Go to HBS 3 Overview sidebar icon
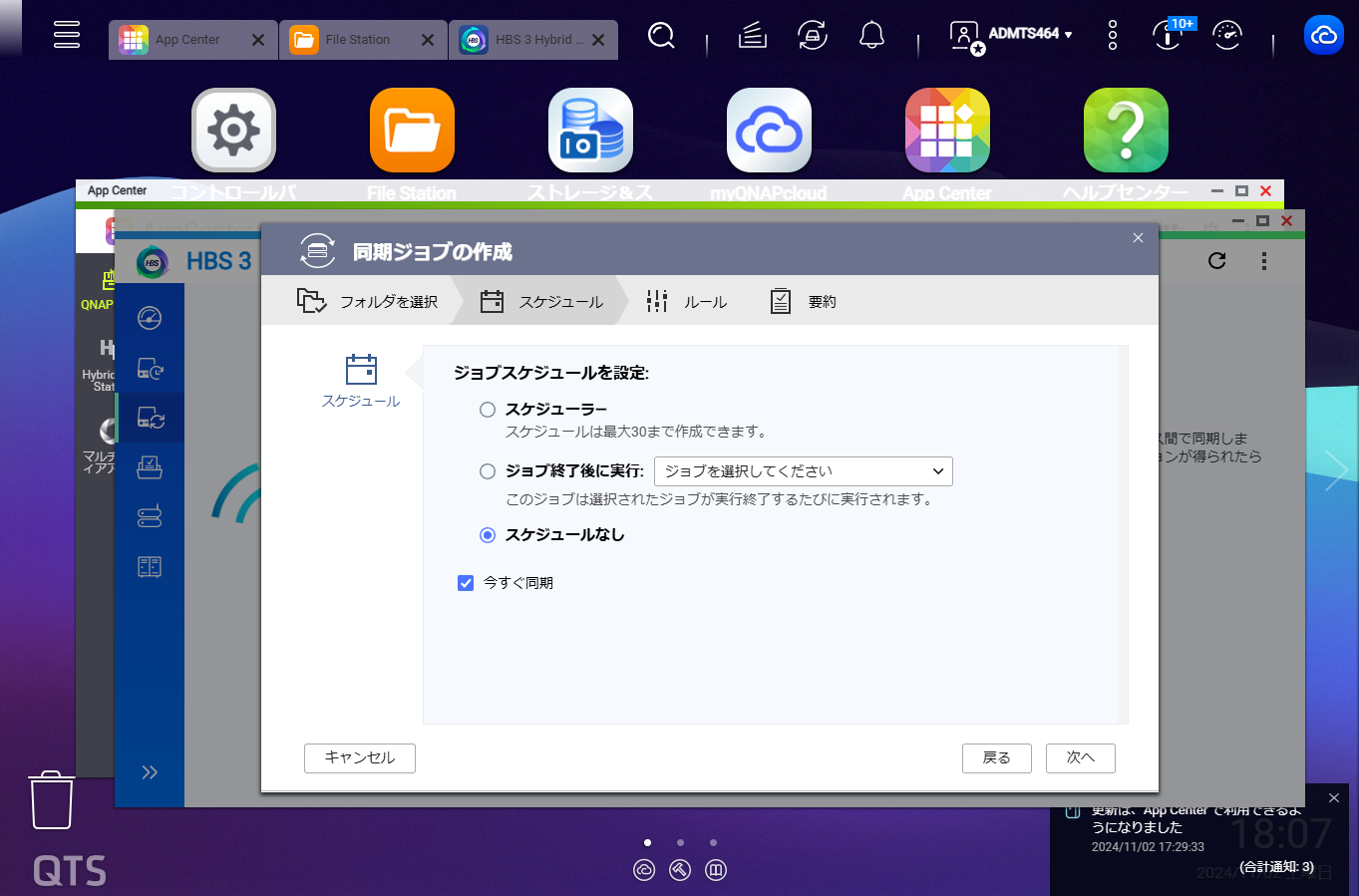This screenshot has width=1359, height=896. (150, 318)
